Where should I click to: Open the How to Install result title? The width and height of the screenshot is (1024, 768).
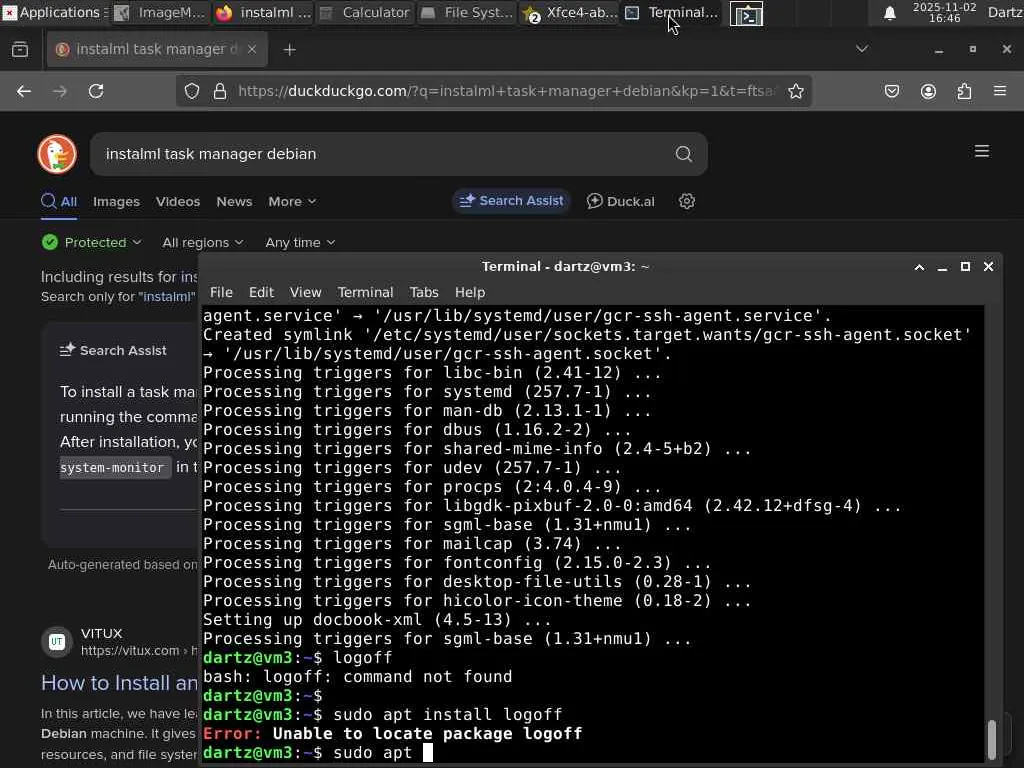[x=119, y=683]
